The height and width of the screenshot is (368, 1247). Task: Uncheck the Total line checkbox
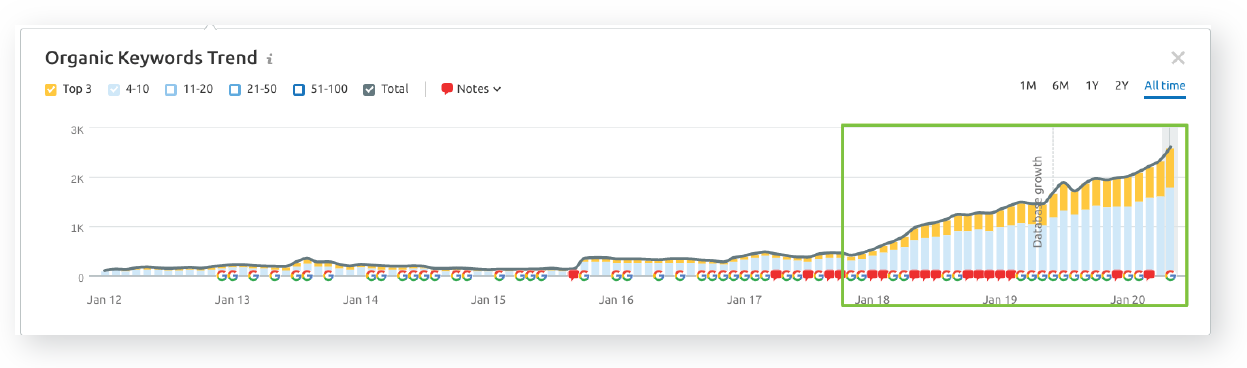click(x=369, y=89)
